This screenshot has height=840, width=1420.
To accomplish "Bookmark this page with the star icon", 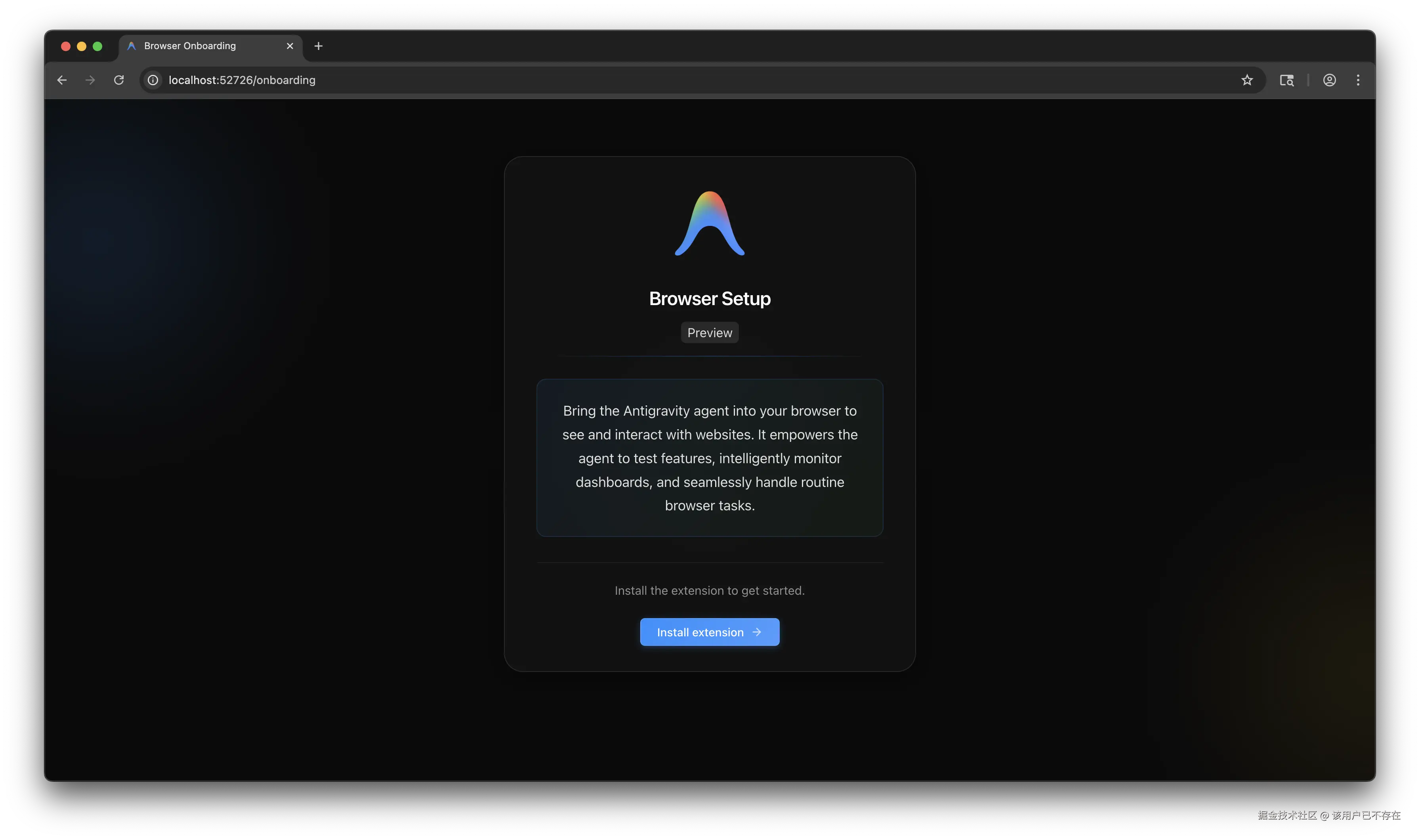I will [x=1247, y=80].
